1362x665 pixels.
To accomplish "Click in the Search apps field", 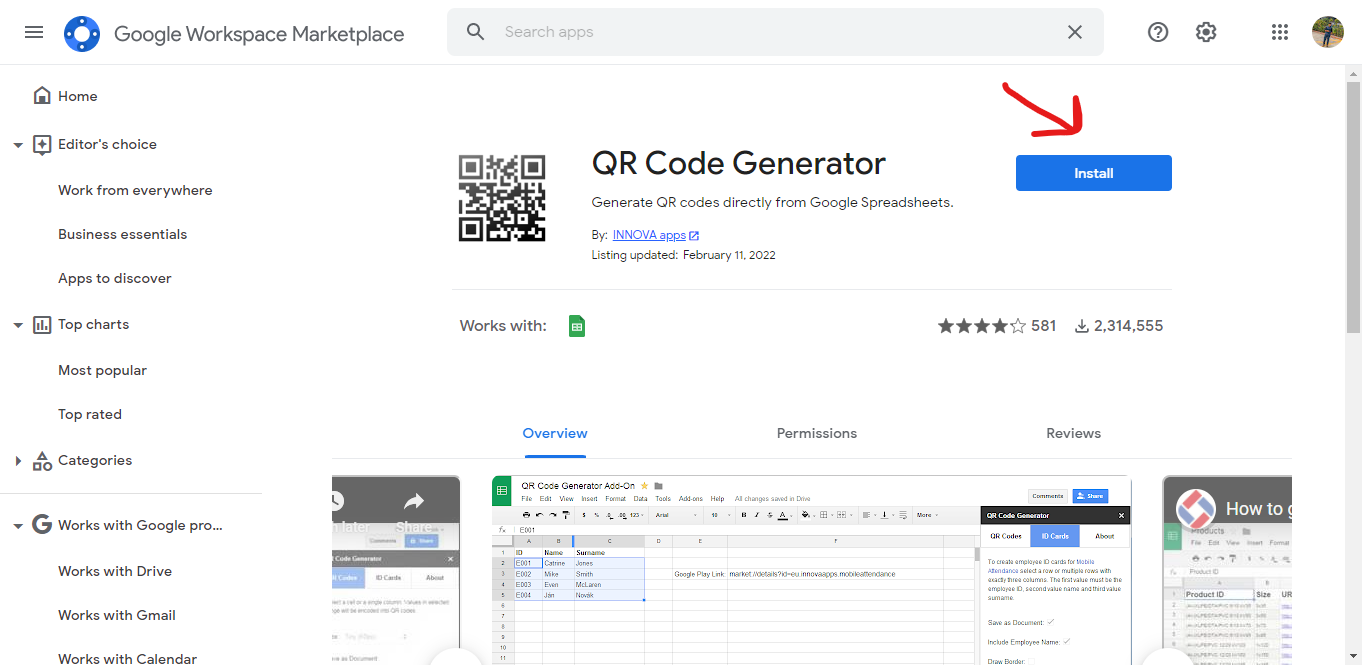I will pos(770,32).
